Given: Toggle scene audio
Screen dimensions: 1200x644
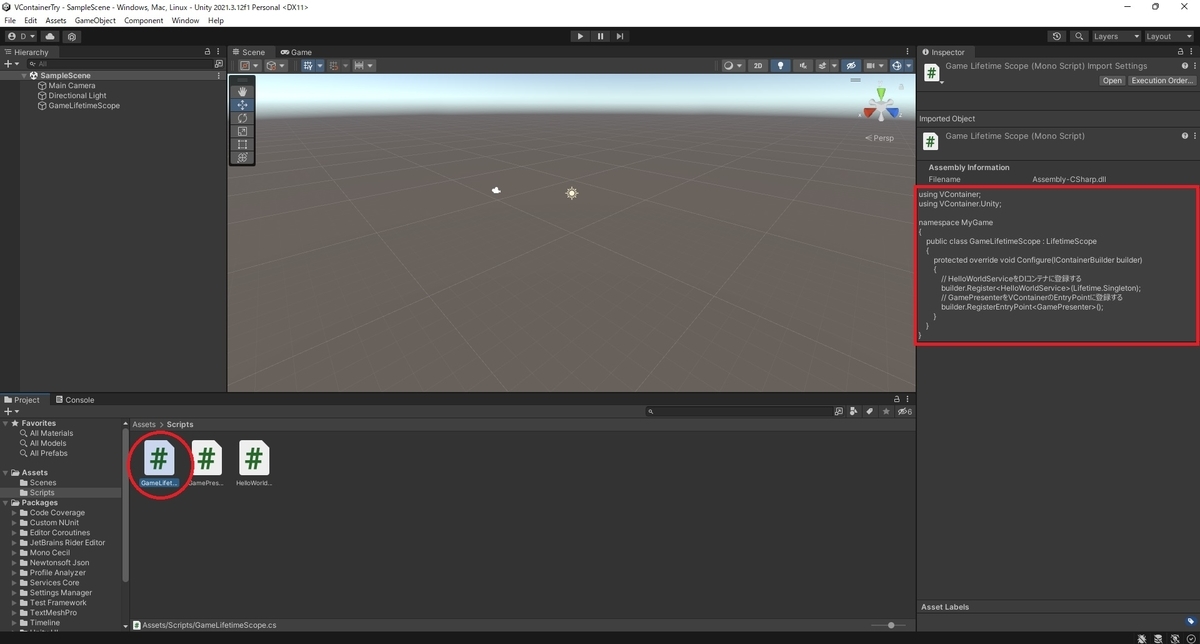Looking at the screenshot, I should click(802, 66).
